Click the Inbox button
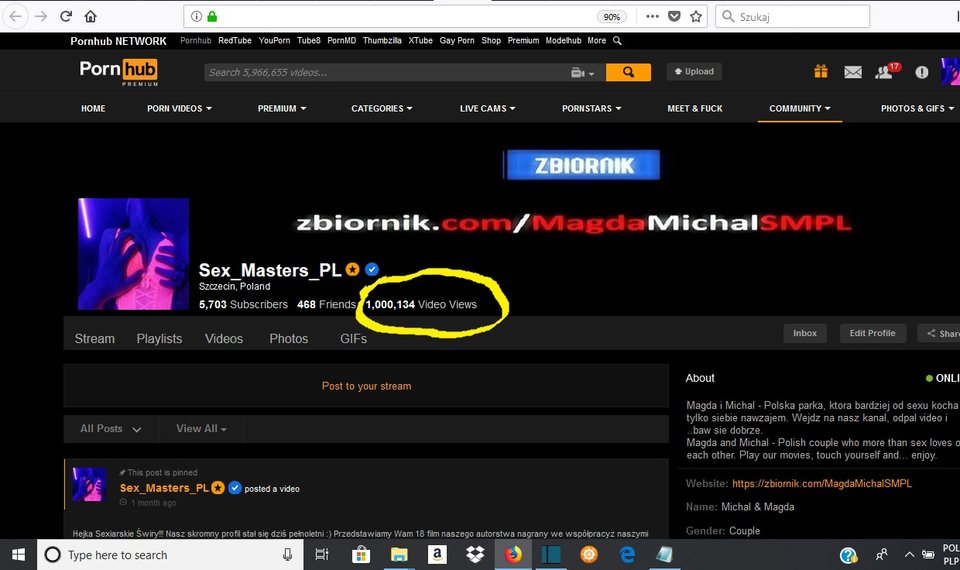The image size is (960, 570). click(805, 333)
